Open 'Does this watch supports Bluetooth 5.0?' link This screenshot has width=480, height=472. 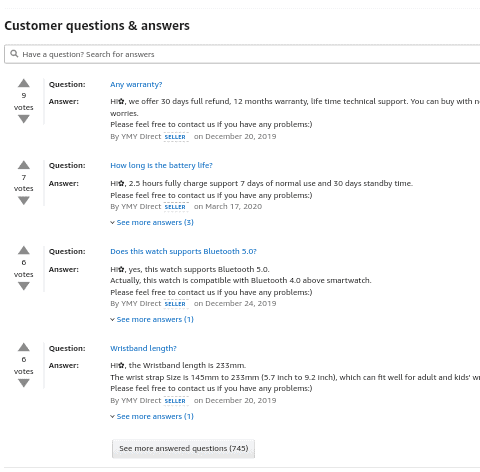pos(183,251)
